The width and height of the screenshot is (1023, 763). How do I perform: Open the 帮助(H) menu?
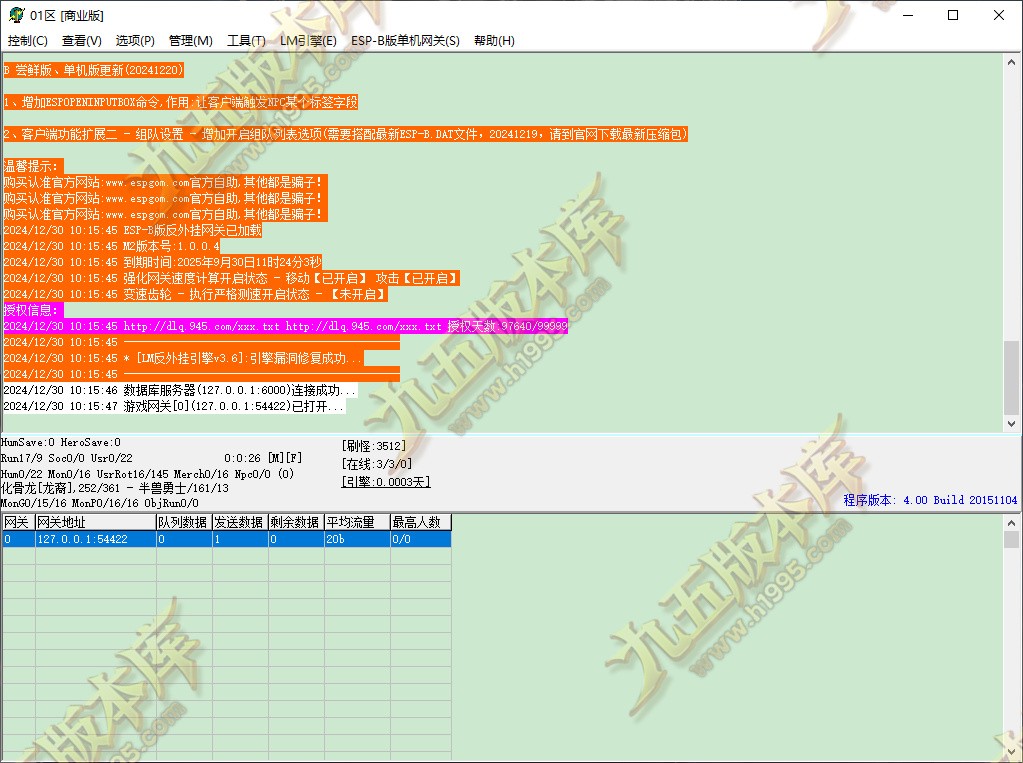[x=494, y=40]
